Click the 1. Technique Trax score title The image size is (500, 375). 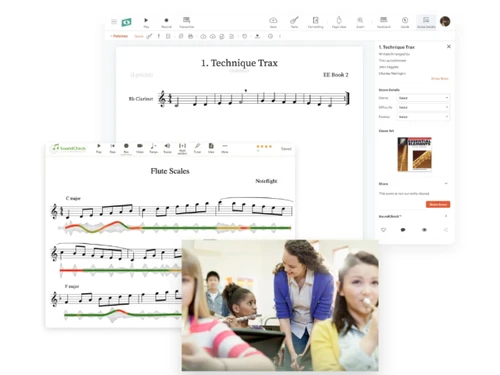239,63
